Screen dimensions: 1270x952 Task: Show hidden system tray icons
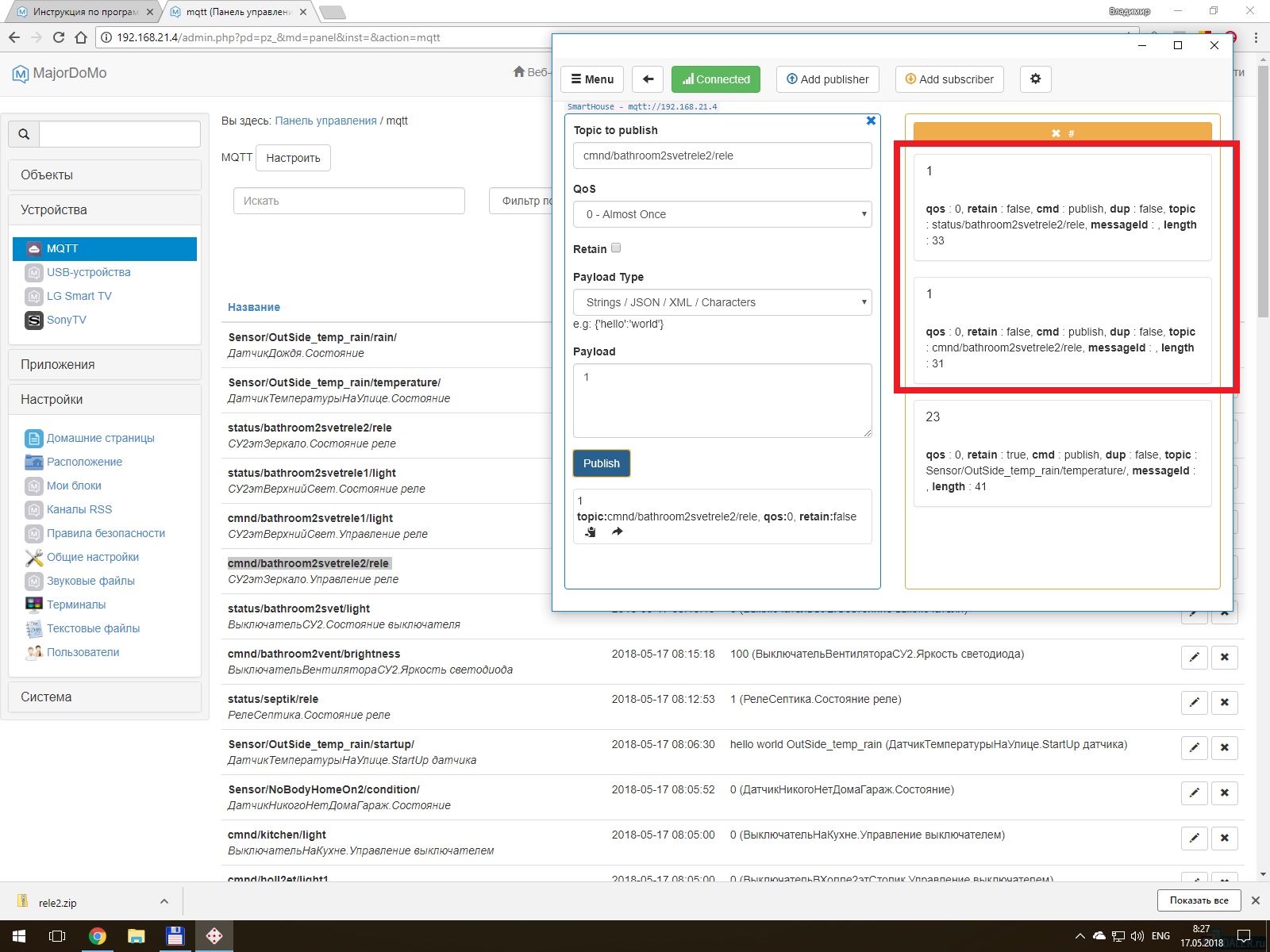pos(1079,936)
